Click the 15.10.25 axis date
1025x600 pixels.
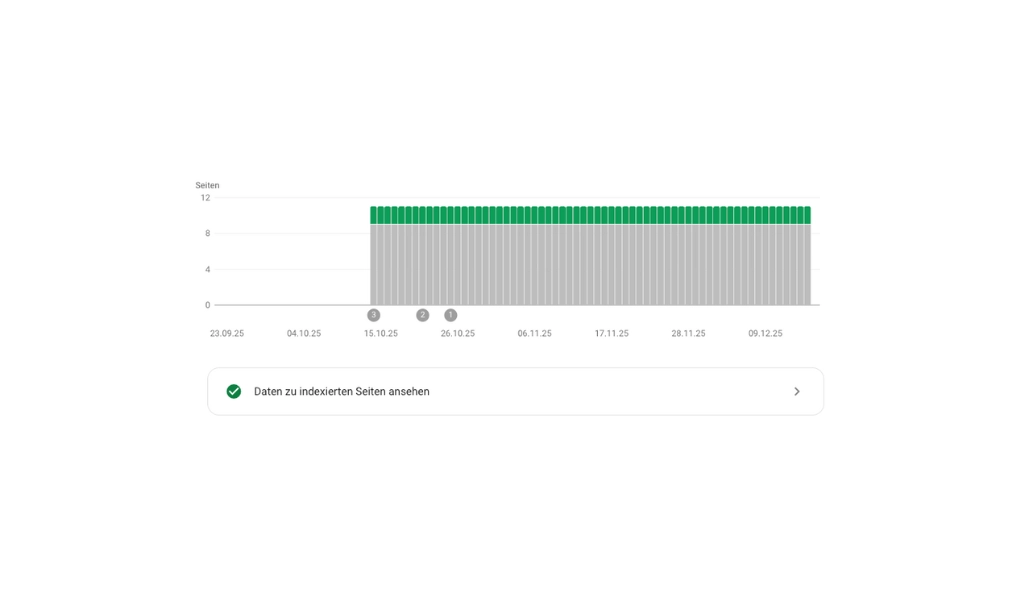(x=381, y=334)
